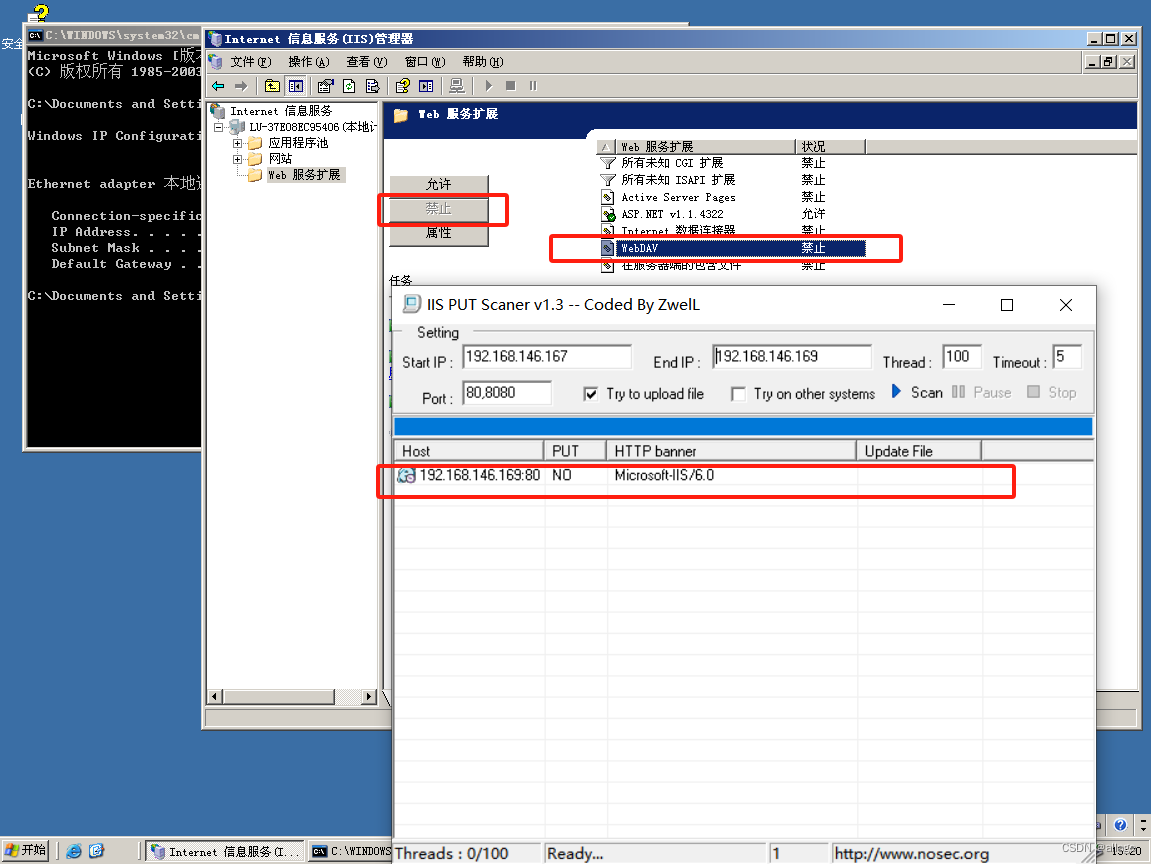Go forward with the IIS toolbar forward arrow
The height and width of the screenshot is (864, 1151).
tap(241, 86)
